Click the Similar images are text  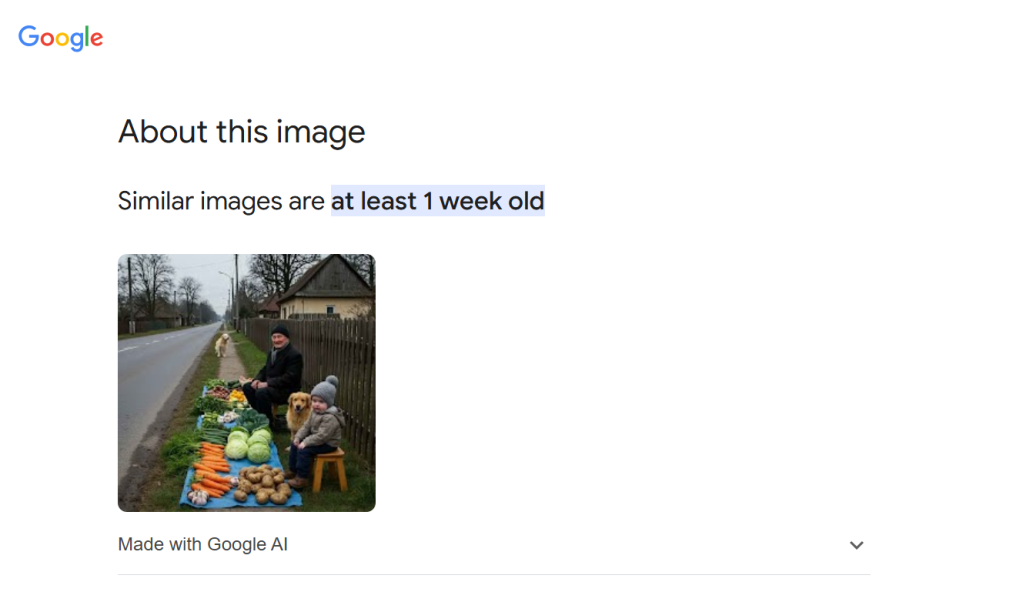[x=221, y=201]
